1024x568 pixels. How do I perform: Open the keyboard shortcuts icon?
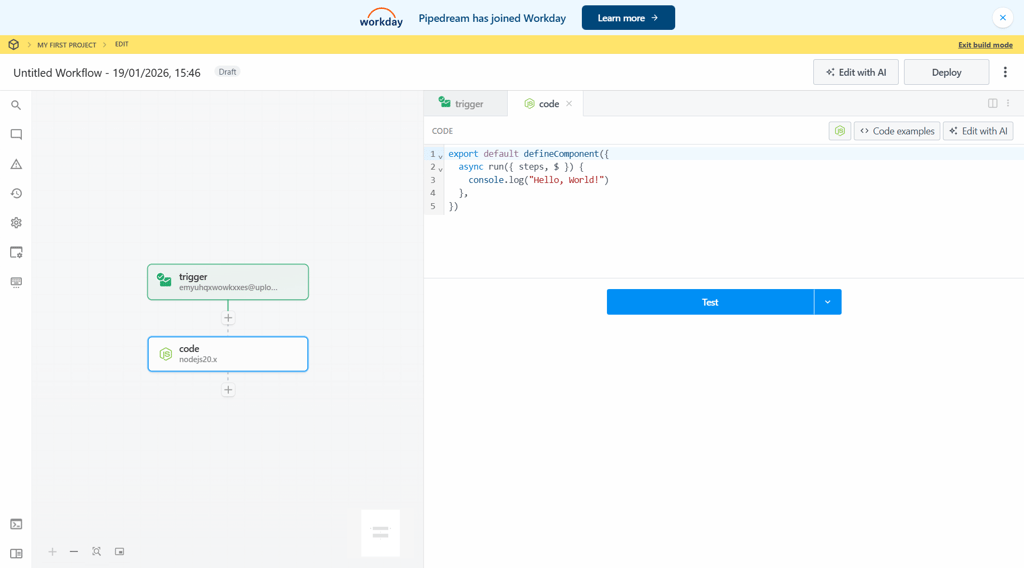pyautogui.click(x=16, y=282)
